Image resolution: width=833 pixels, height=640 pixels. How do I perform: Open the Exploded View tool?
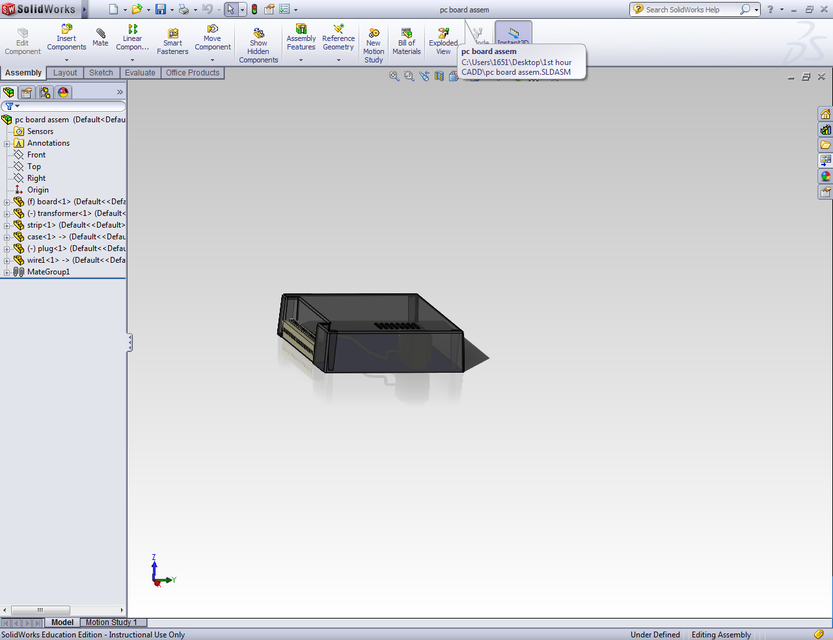(x=443, y=40)
